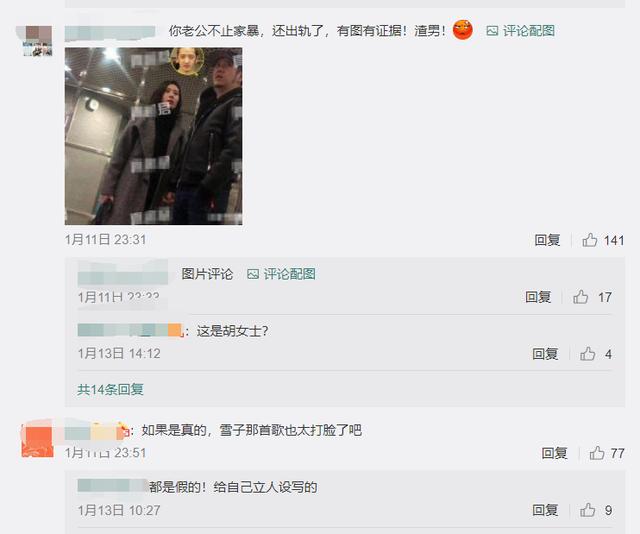The width and height of the screenshot is (640, 534).
Task: Reply to the 这是胡女士 comment
Action: 545,354
